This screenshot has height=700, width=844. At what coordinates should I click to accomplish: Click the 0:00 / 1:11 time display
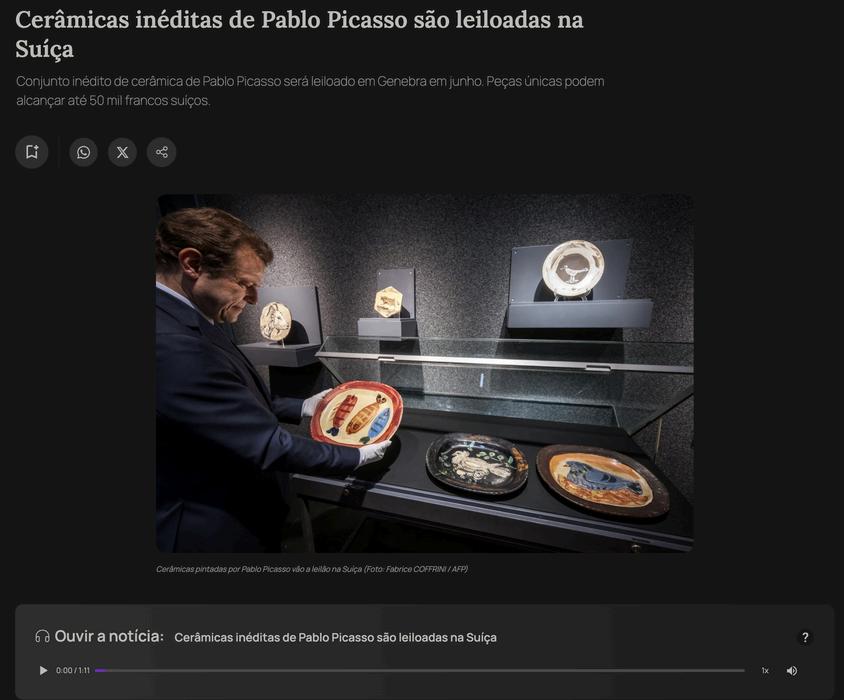73,670
